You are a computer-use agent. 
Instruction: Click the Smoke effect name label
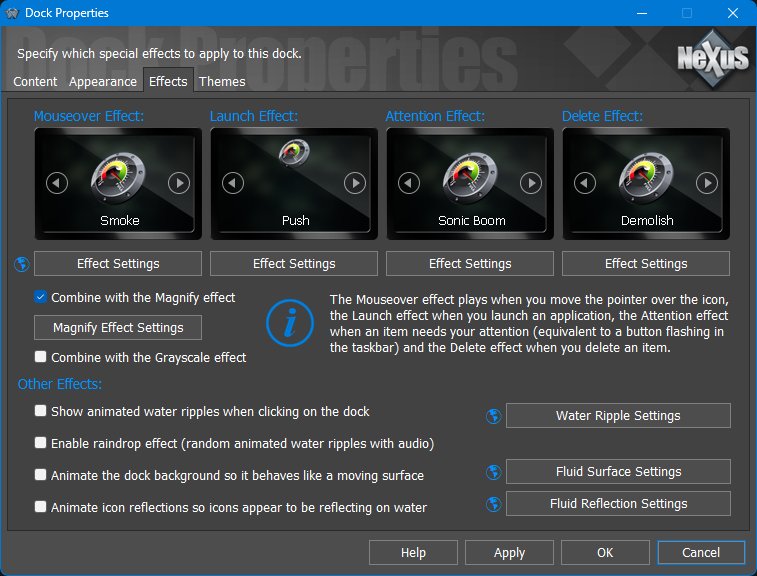coord(120,221)
